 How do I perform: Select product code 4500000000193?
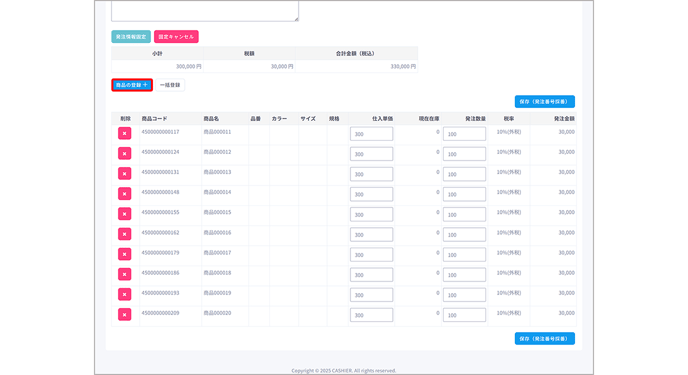[160, 293]
